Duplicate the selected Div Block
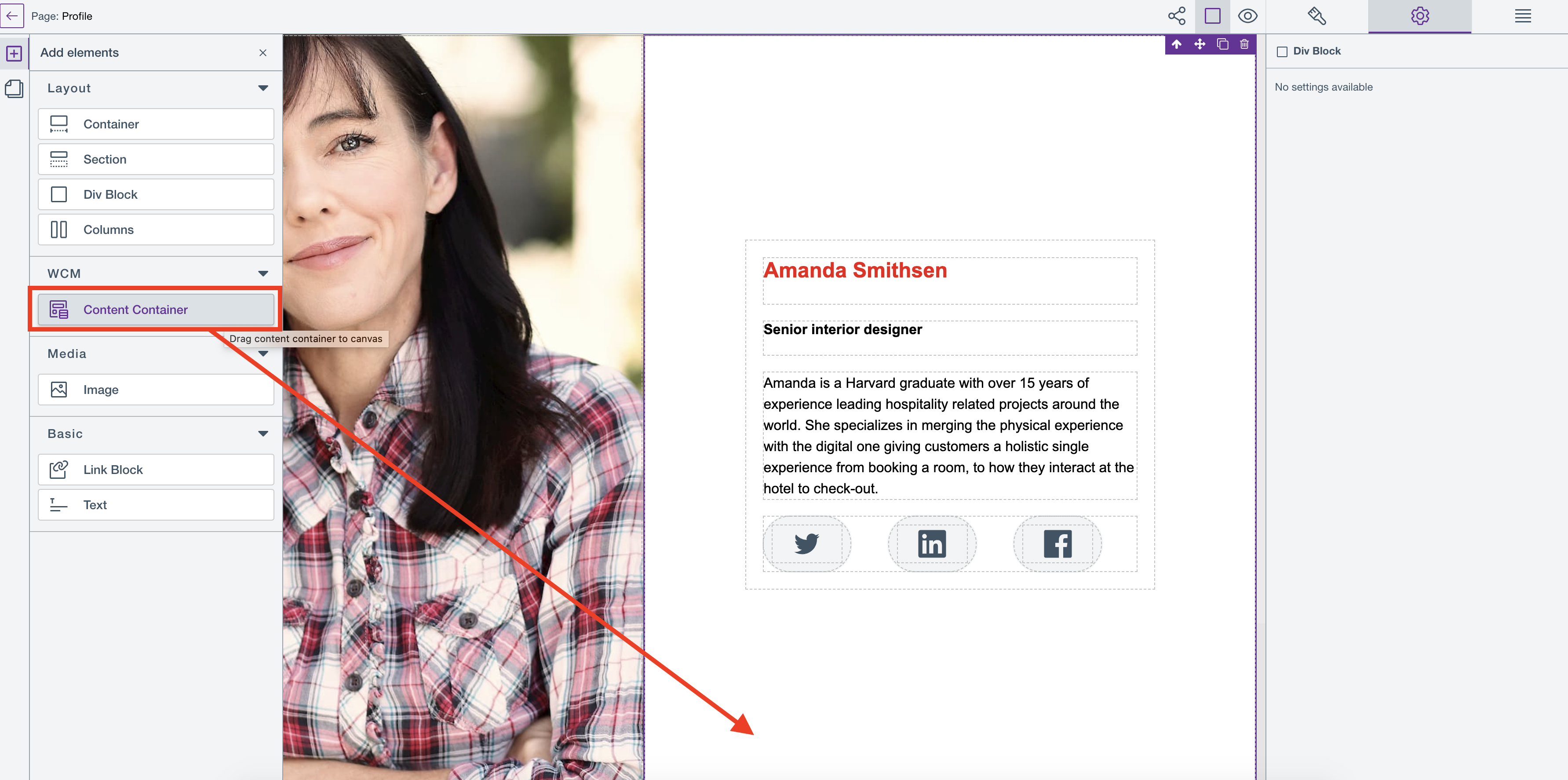The width and height of the screenshot is (1568, 780). click(1222, 44)
